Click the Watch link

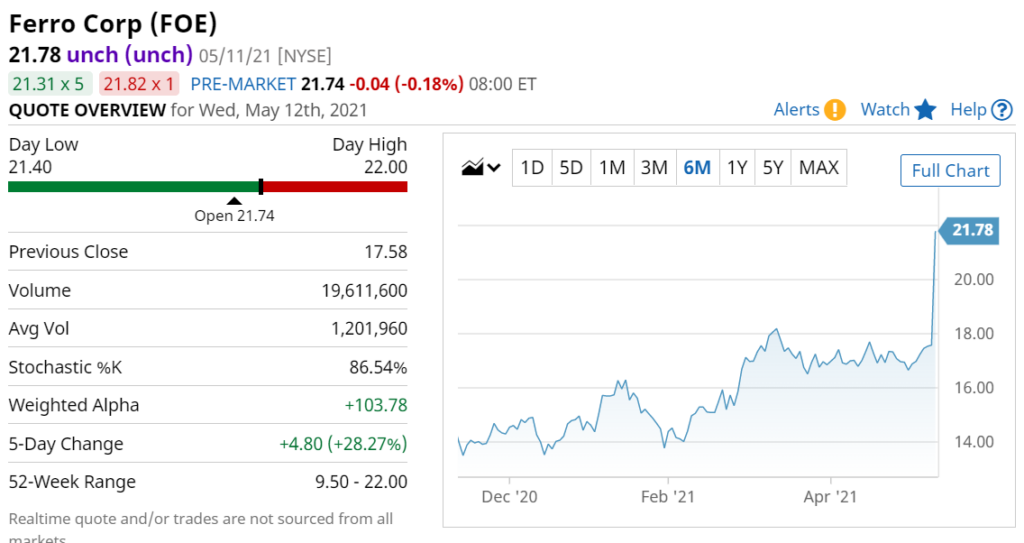click(885, 110)
